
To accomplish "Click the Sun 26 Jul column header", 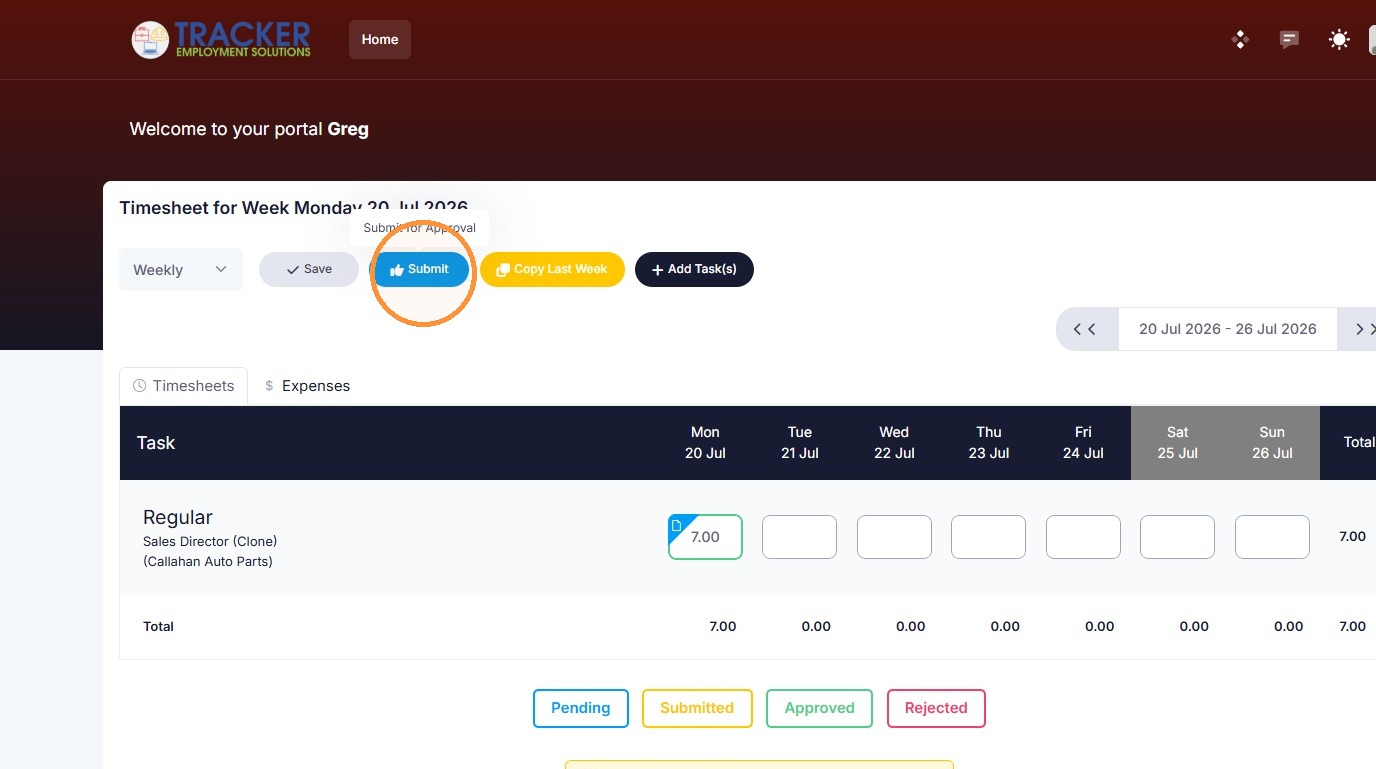I will pyautogui.click(x=1272, y=443).
